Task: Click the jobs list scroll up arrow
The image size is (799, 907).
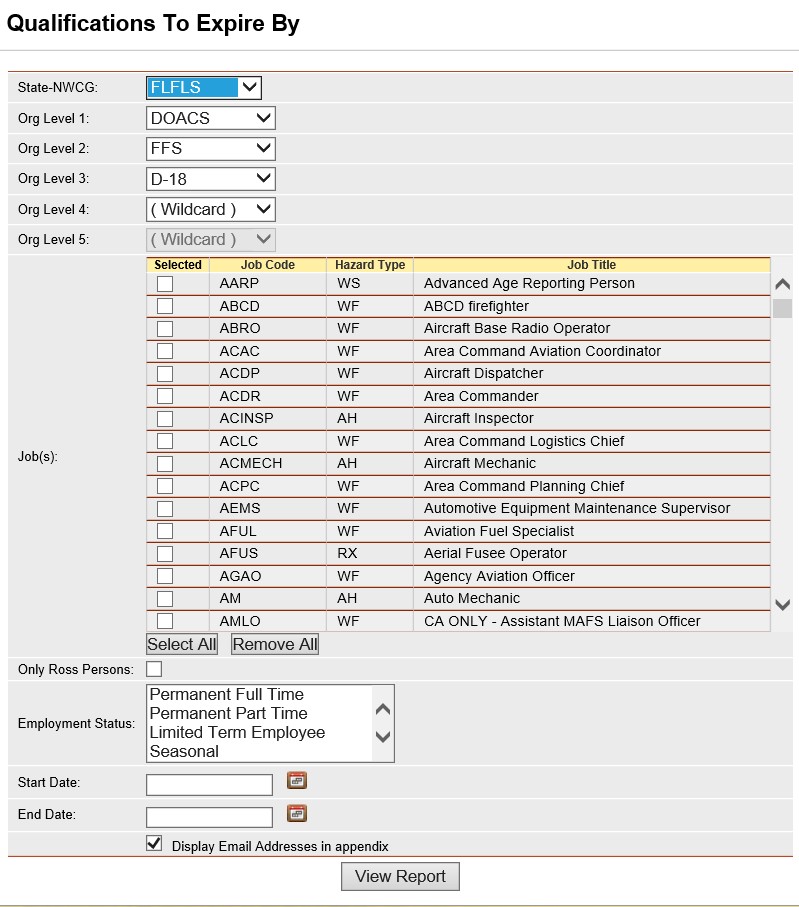Action: pyautogui.click(x=782, y=284)
